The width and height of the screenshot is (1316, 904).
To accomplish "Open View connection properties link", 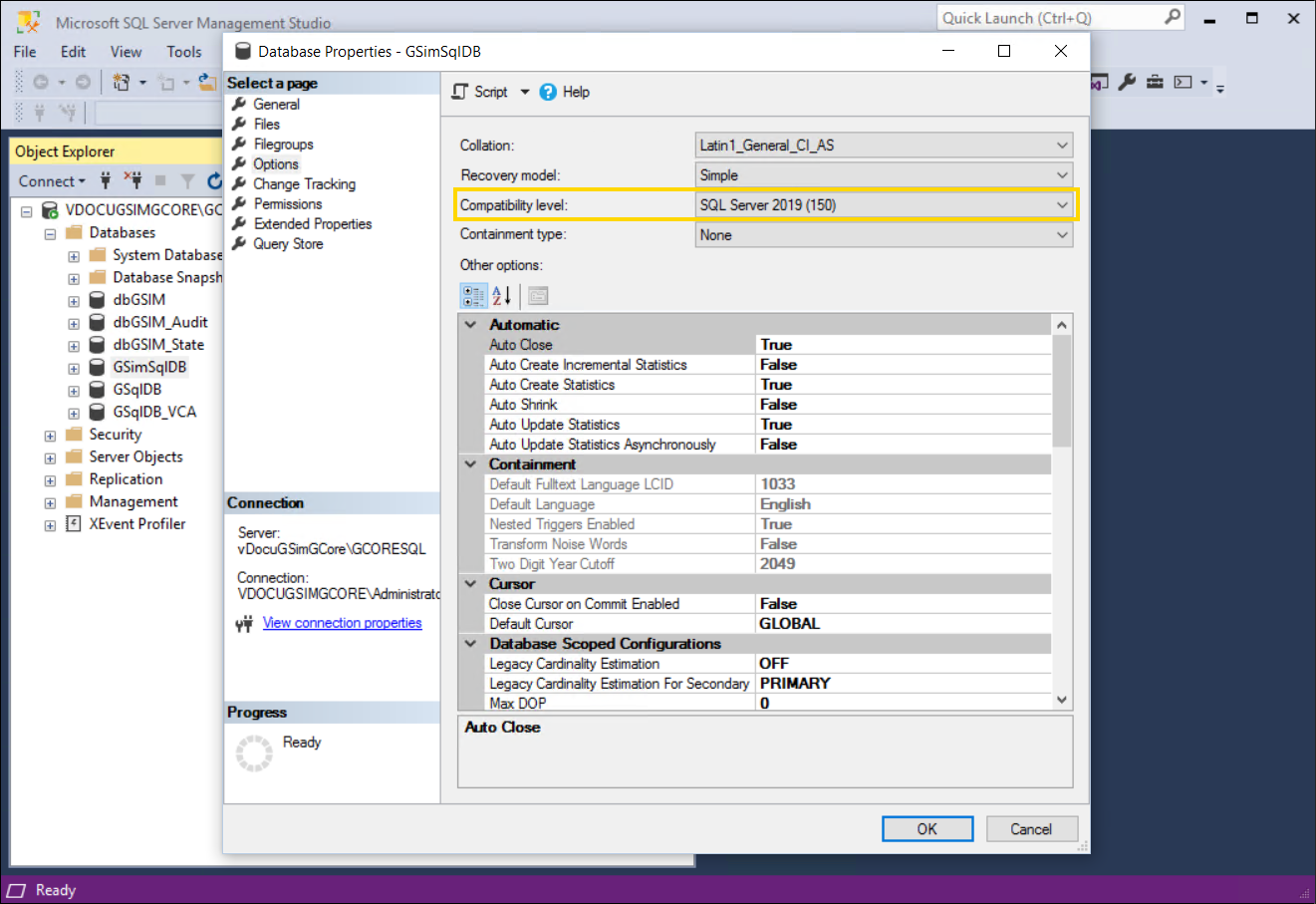I will [342, 623].
